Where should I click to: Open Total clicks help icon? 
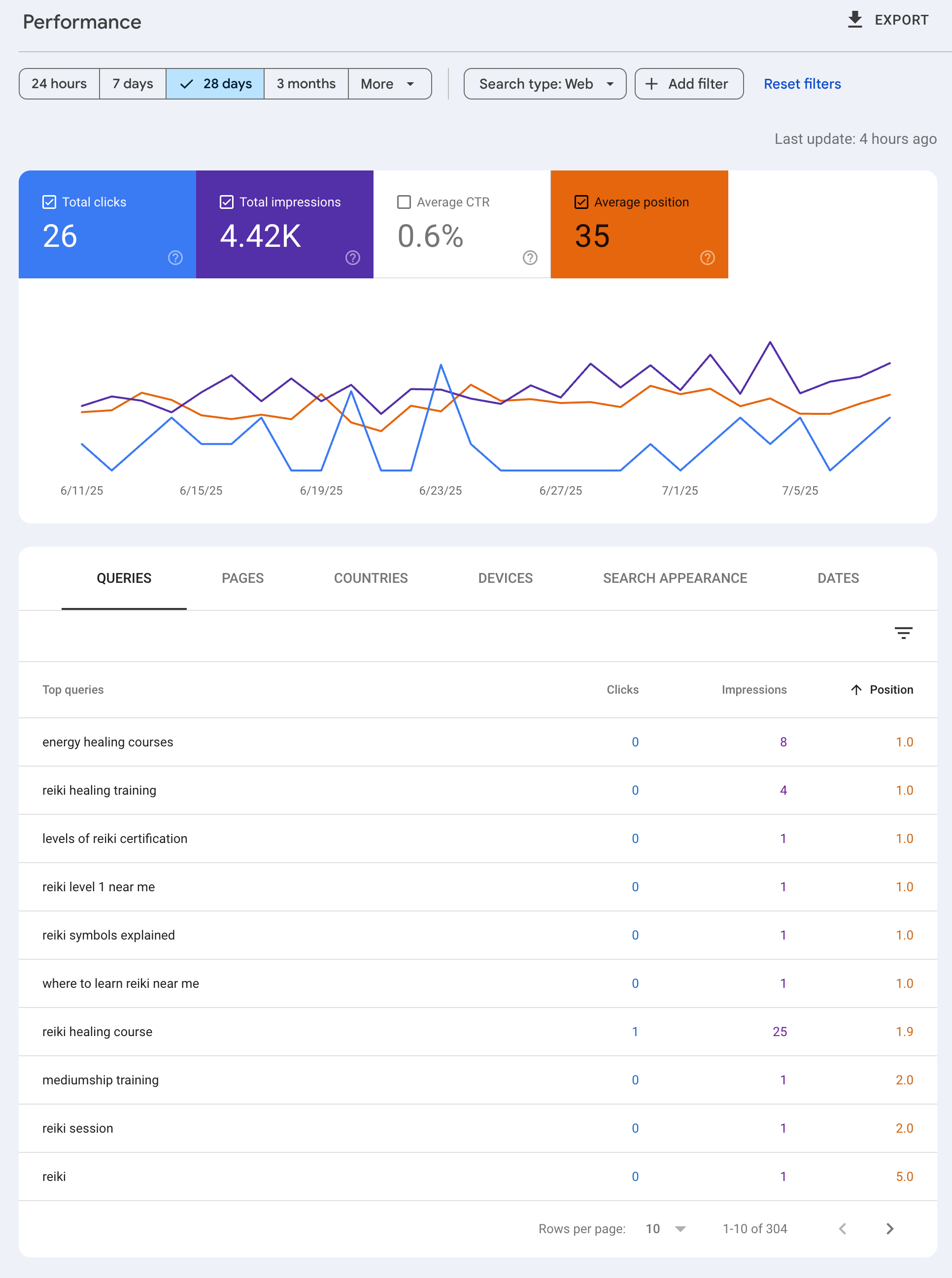(175, 258)
